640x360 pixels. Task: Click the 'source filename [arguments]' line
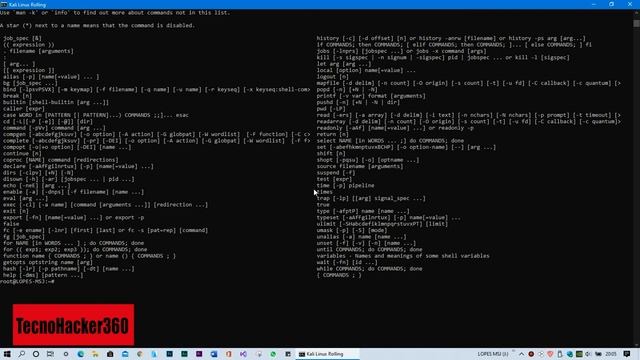pos(360,166)
